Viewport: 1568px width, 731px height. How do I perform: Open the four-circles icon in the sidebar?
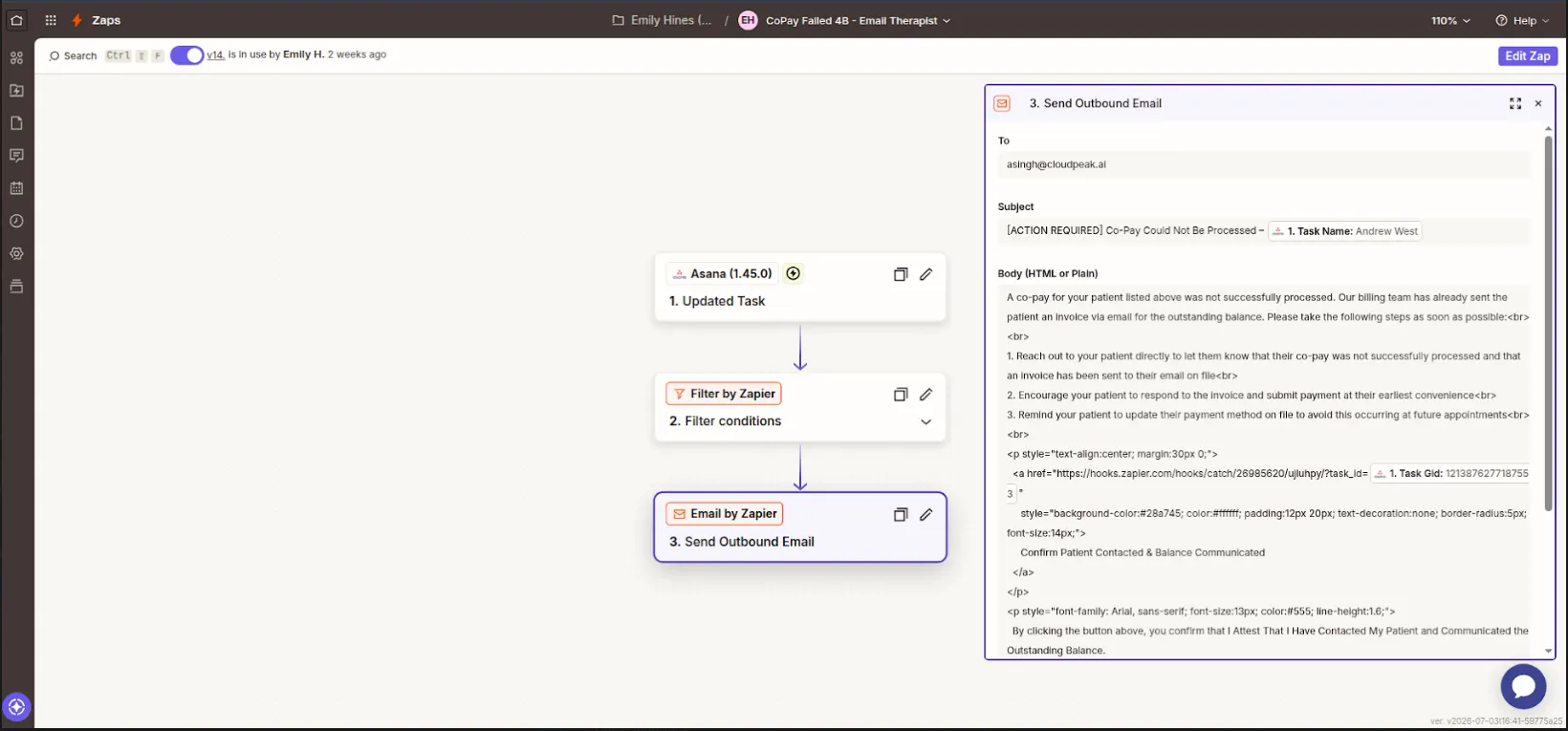pyautogui.click(x=16, y=57)
